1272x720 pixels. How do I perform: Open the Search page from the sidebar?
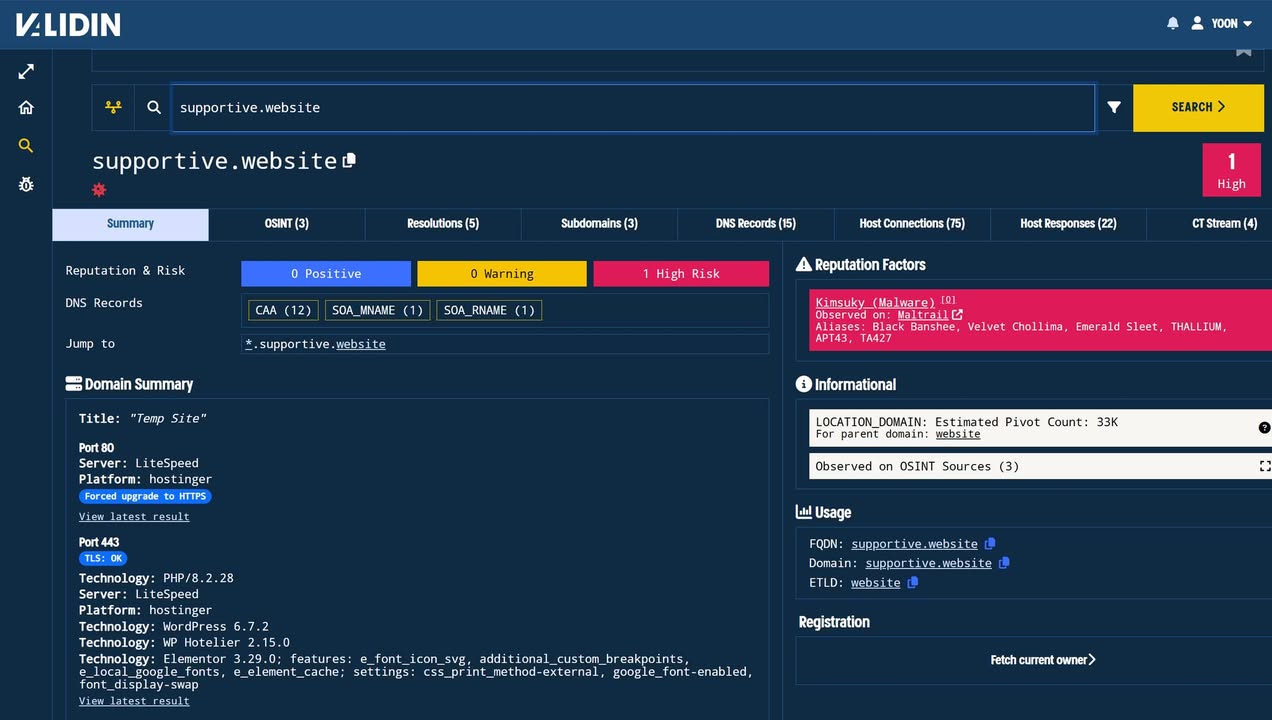click(25, 145)
